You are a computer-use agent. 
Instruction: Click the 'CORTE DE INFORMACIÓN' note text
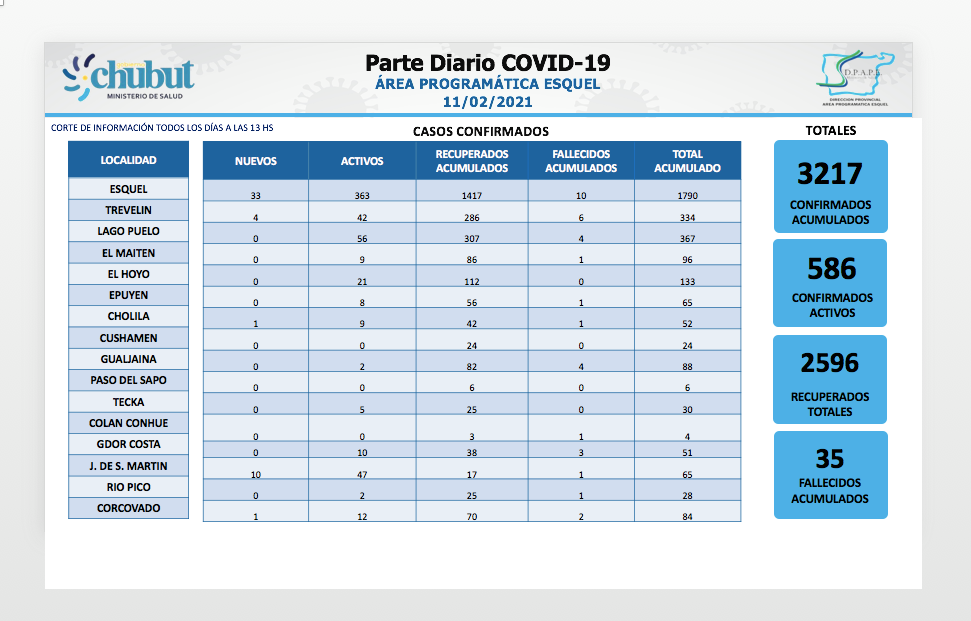(x=162, y=128)
